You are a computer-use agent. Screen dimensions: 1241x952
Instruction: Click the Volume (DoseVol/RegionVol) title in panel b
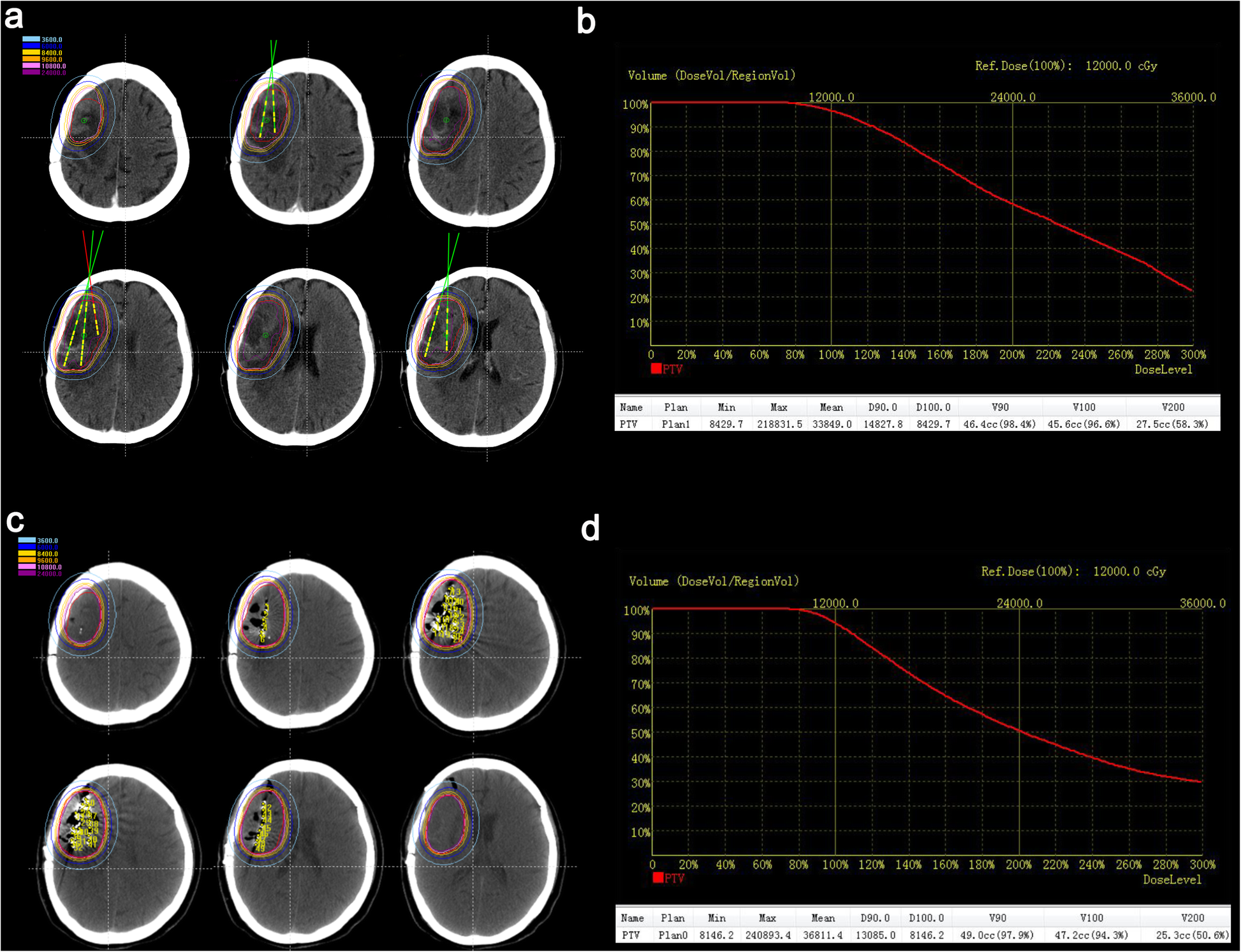712,75
